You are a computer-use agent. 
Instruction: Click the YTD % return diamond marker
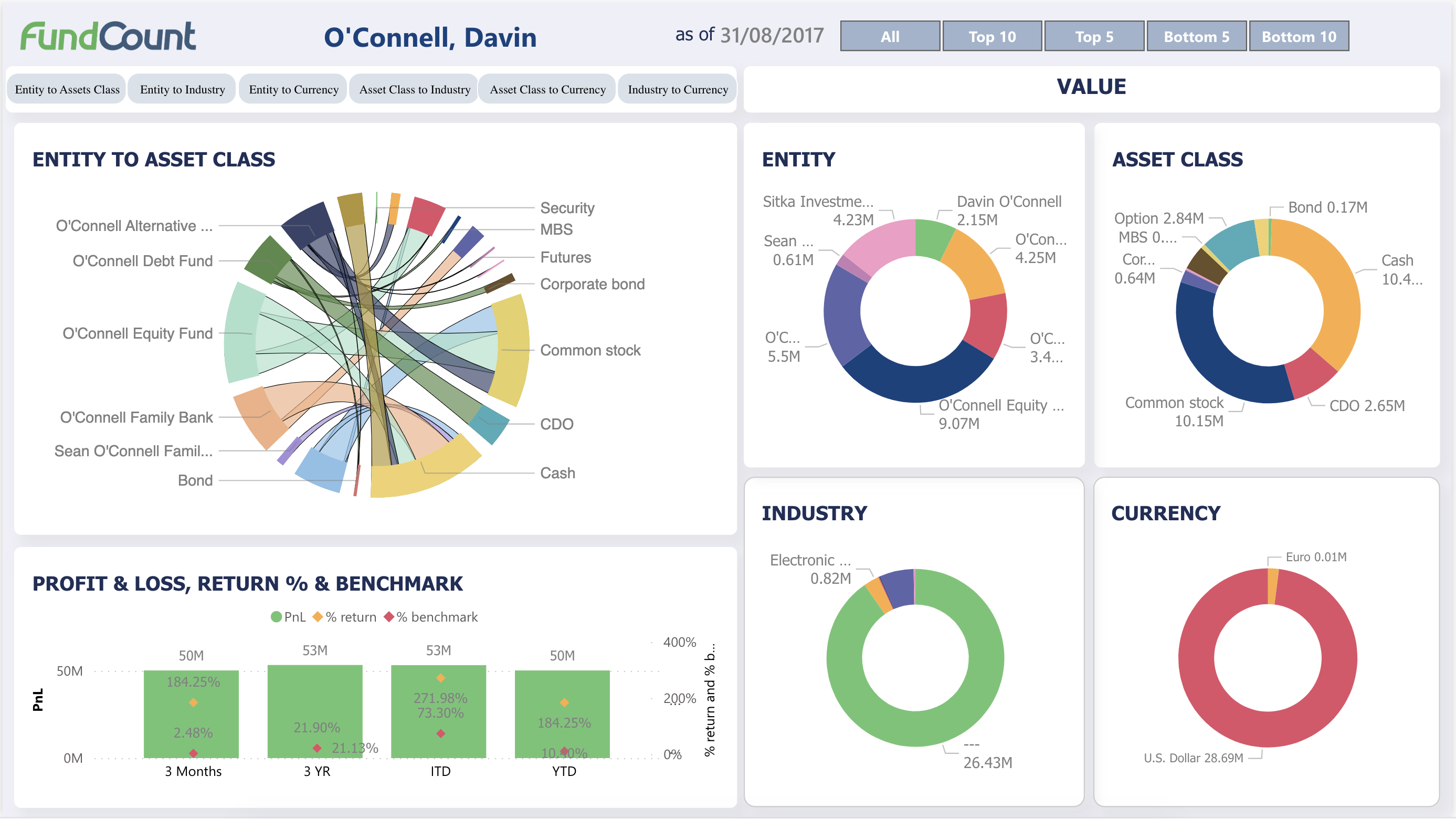[x=564, y=702]
